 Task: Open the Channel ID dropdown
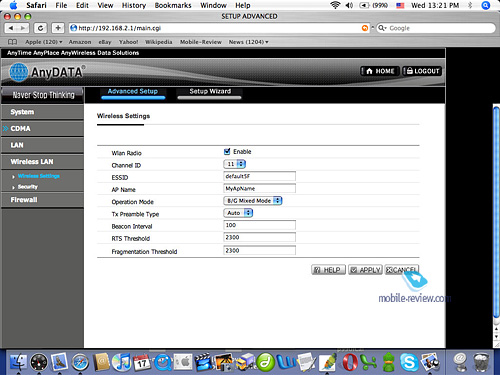234,164
